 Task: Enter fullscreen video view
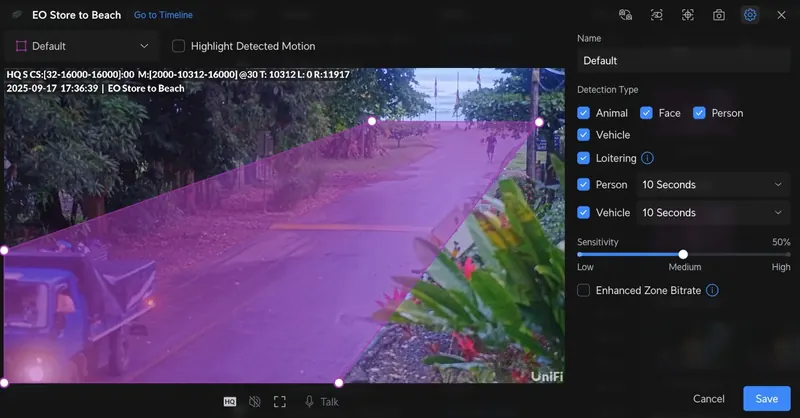click(280, 402)
